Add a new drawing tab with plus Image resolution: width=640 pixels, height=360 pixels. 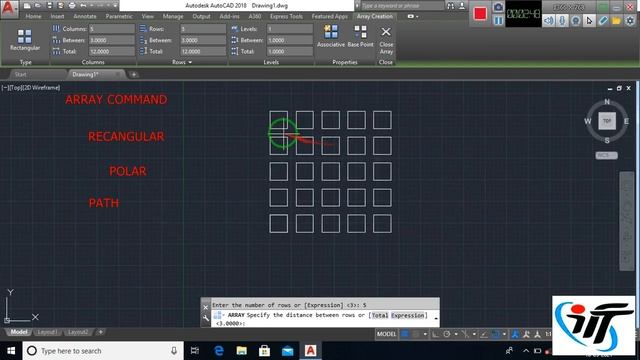tap(133, 75)
